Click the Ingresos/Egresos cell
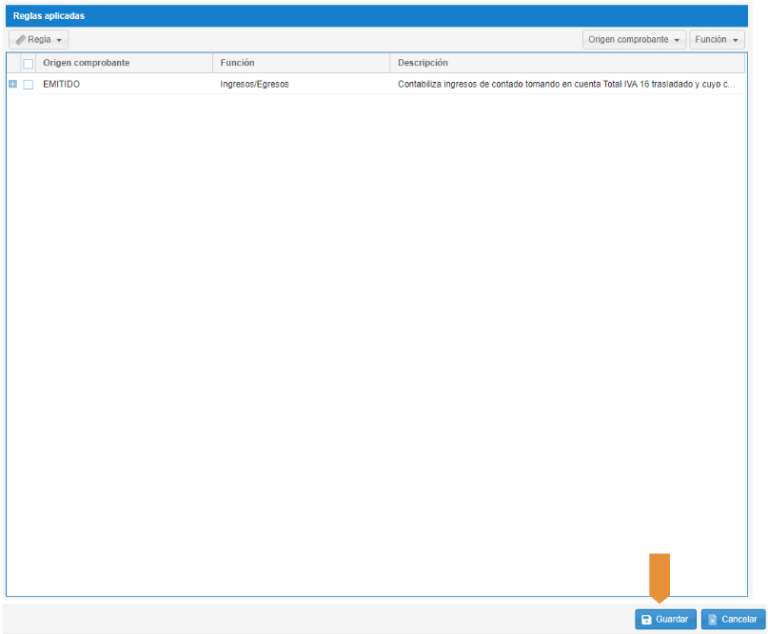Image resolution: width=768 pixels, height=634 pixels. coord(254,84)
